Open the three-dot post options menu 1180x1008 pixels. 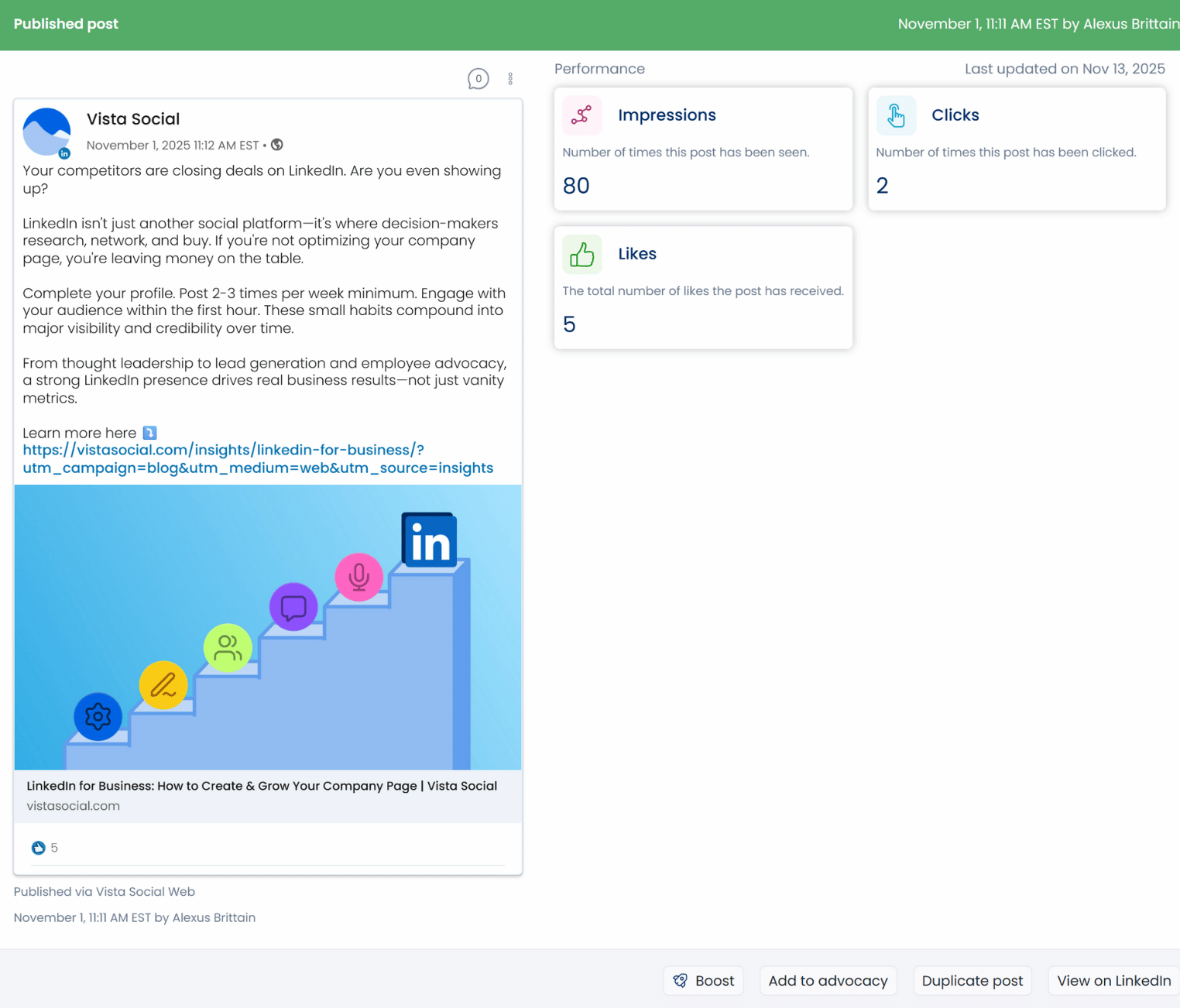click(x=510, y=79)
